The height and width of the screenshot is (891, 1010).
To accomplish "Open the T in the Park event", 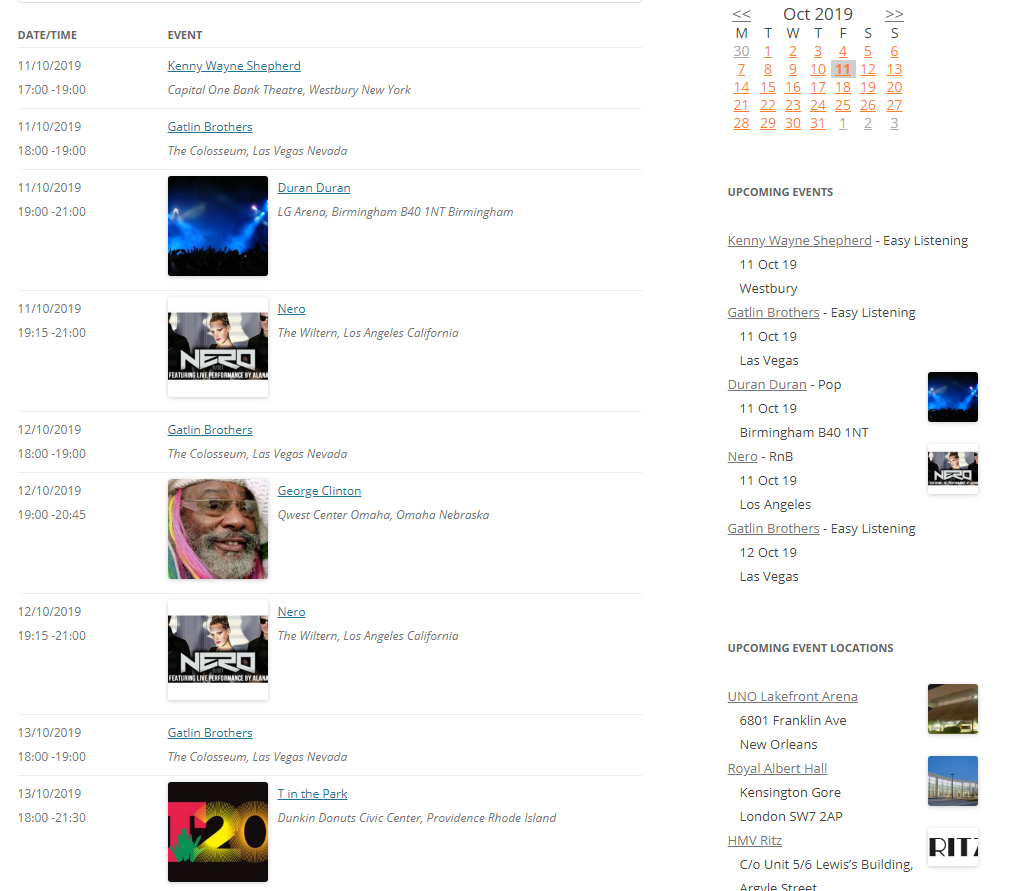I will click(x=312, y=794).
